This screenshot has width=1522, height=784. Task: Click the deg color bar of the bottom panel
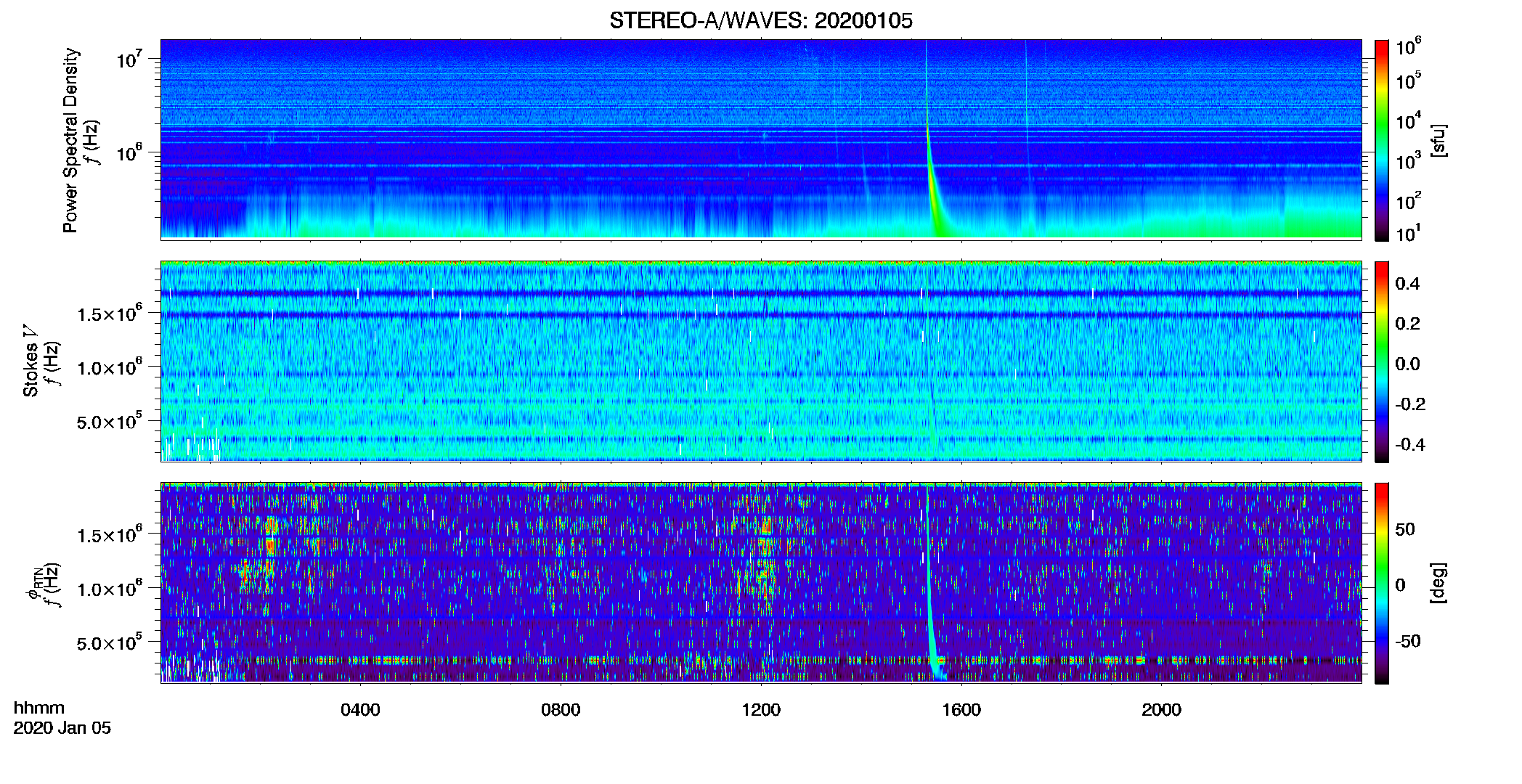click(x=1381, y=583)
